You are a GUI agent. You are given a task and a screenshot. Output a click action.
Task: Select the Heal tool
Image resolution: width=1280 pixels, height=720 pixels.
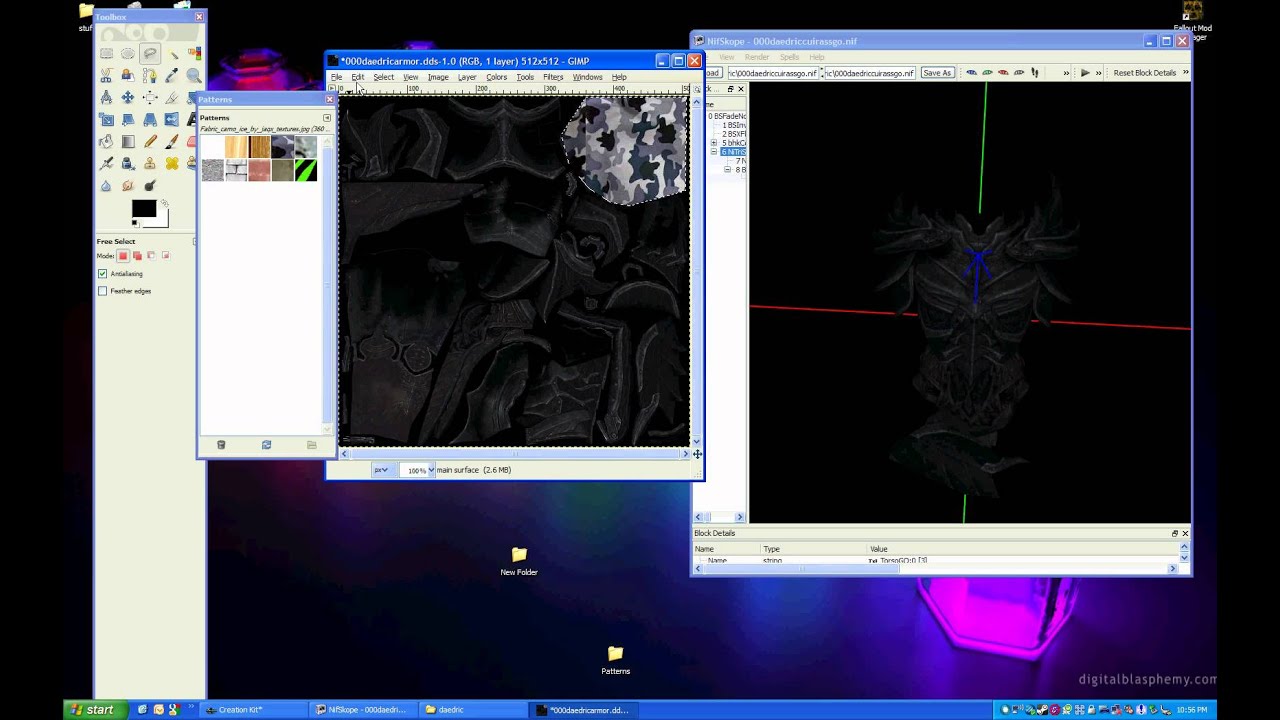pos(172,164)
